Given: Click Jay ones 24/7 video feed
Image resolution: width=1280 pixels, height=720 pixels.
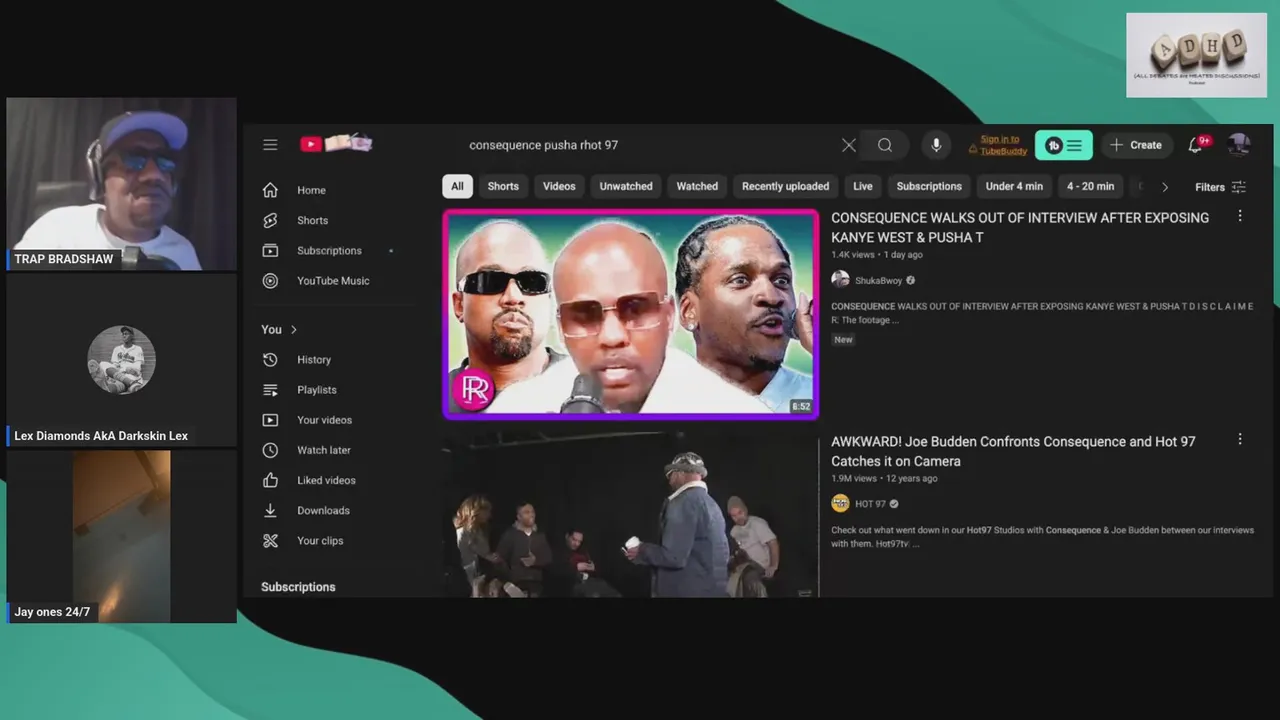Looking at the screenshot, I should pyautogui.click(x=121, y=535).
